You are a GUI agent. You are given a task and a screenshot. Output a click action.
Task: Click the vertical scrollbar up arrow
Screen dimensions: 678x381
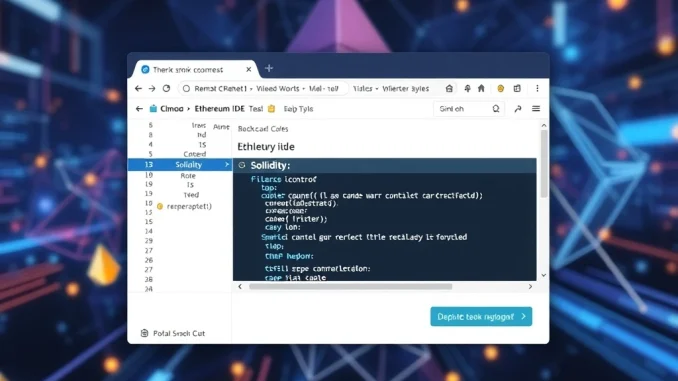point(544,125)
